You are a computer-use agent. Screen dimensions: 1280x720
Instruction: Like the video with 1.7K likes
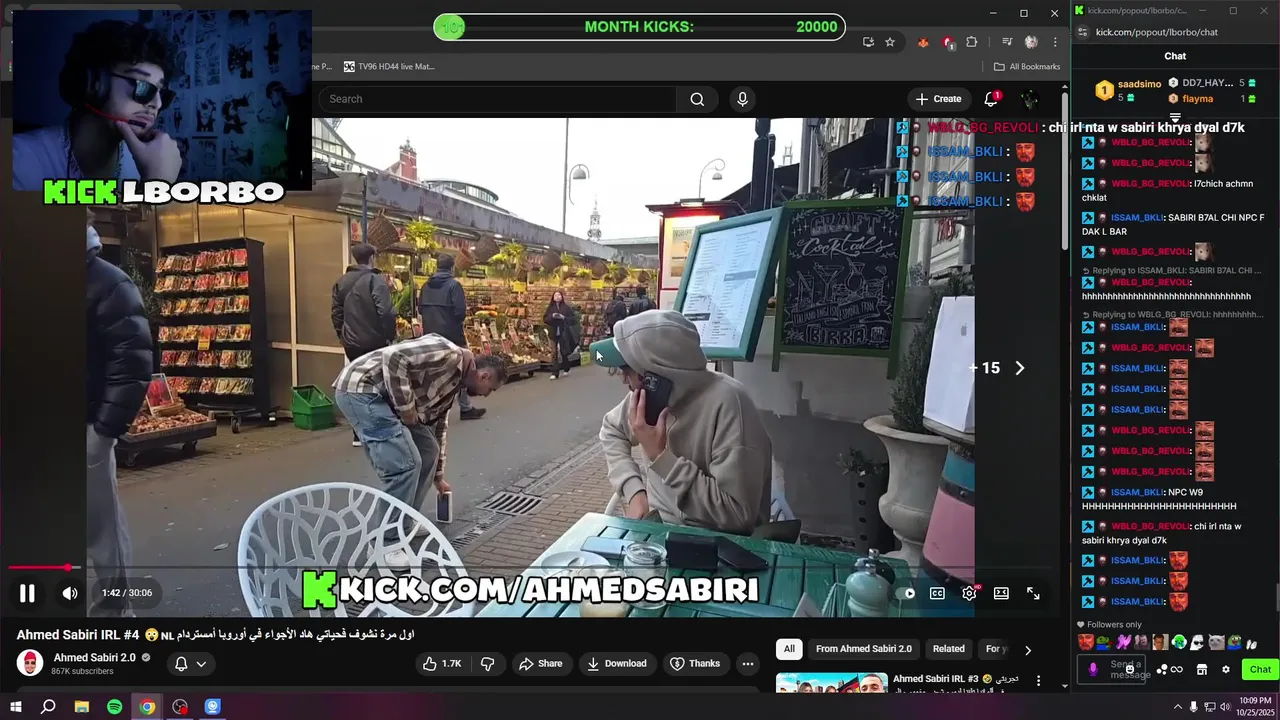pyautogui.click(x=442, y=663)
